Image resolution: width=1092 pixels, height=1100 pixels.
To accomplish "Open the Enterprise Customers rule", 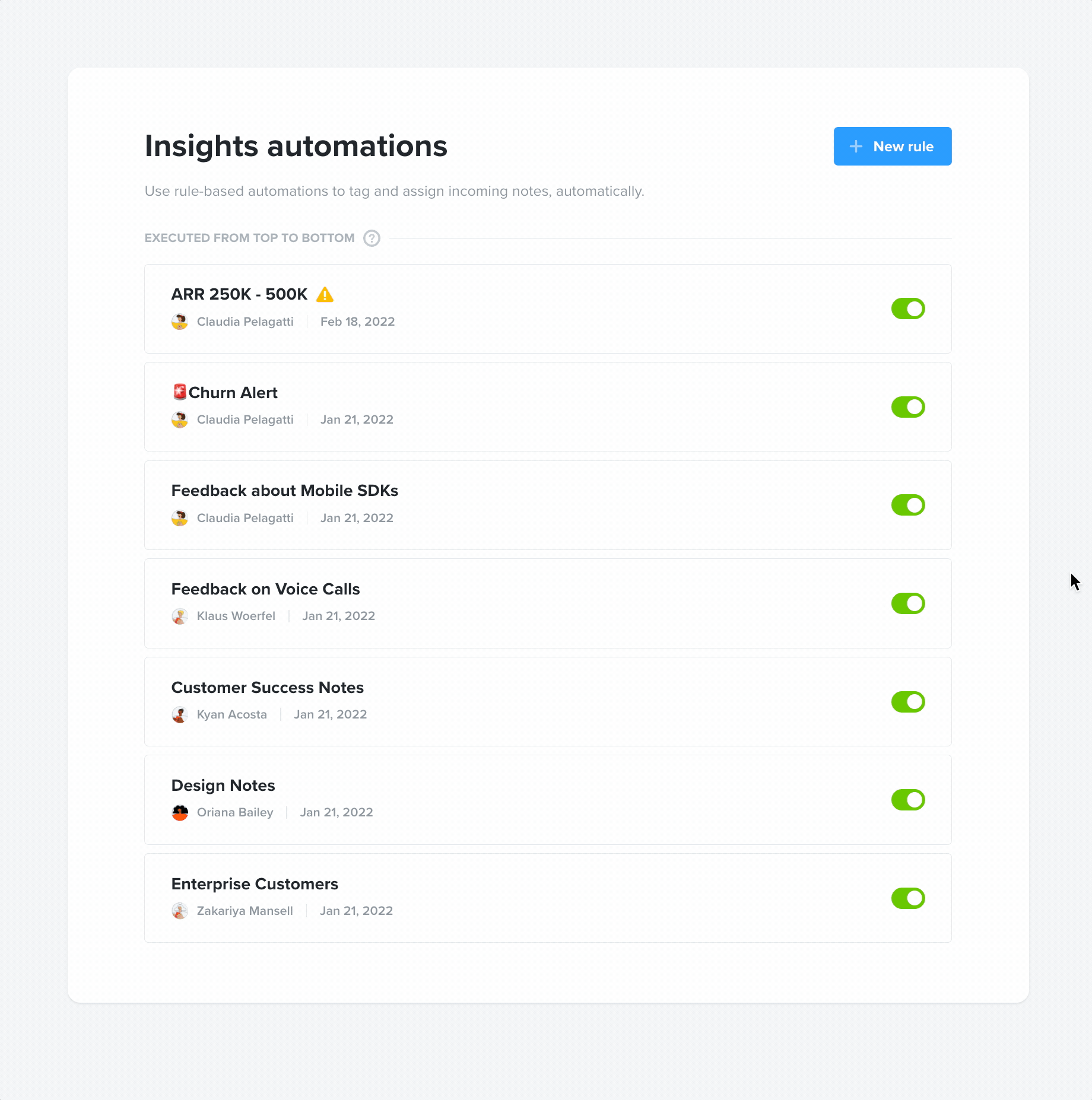I will pyautogui.click(x=548, y=898).
